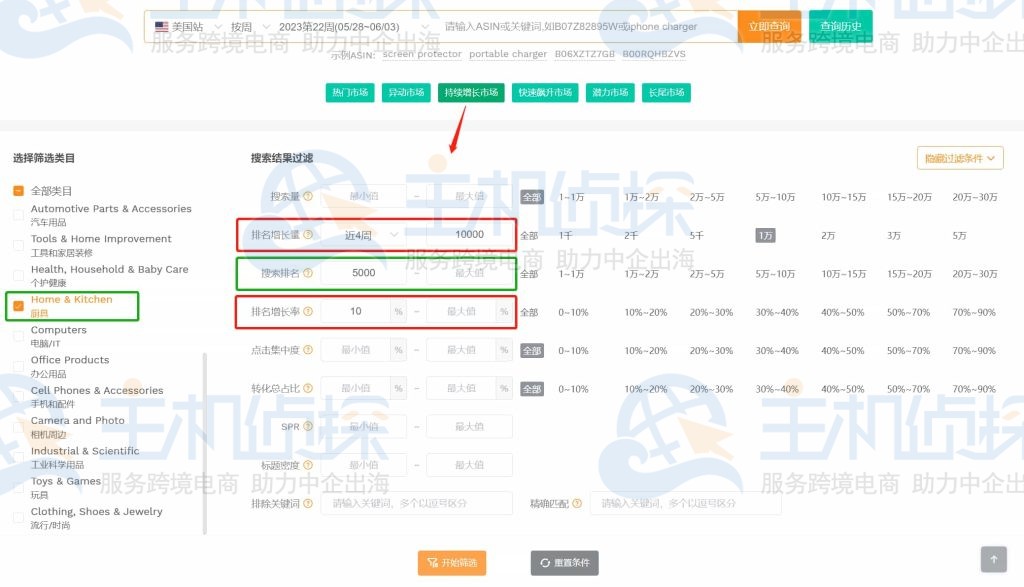Click the help icon beside 精准匹配
Screen dimensions: 1024x587
tap(578, 503)
